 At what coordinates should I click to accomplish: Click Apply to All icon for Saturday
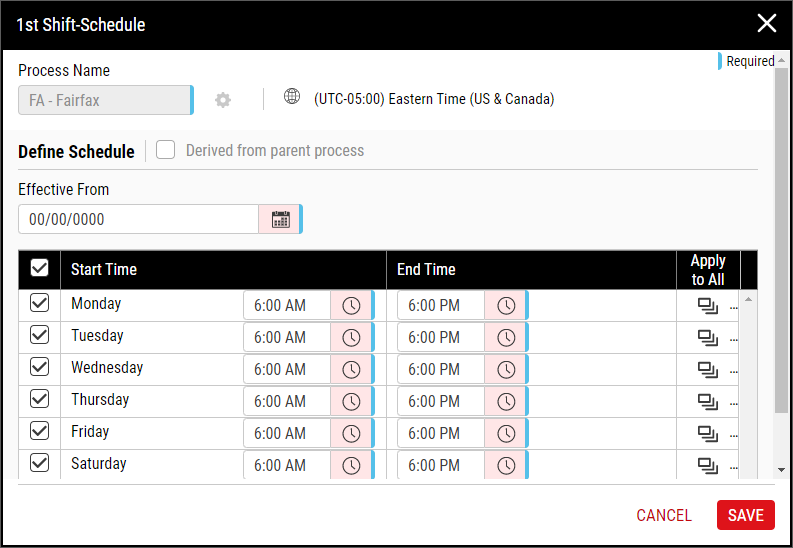708,466
